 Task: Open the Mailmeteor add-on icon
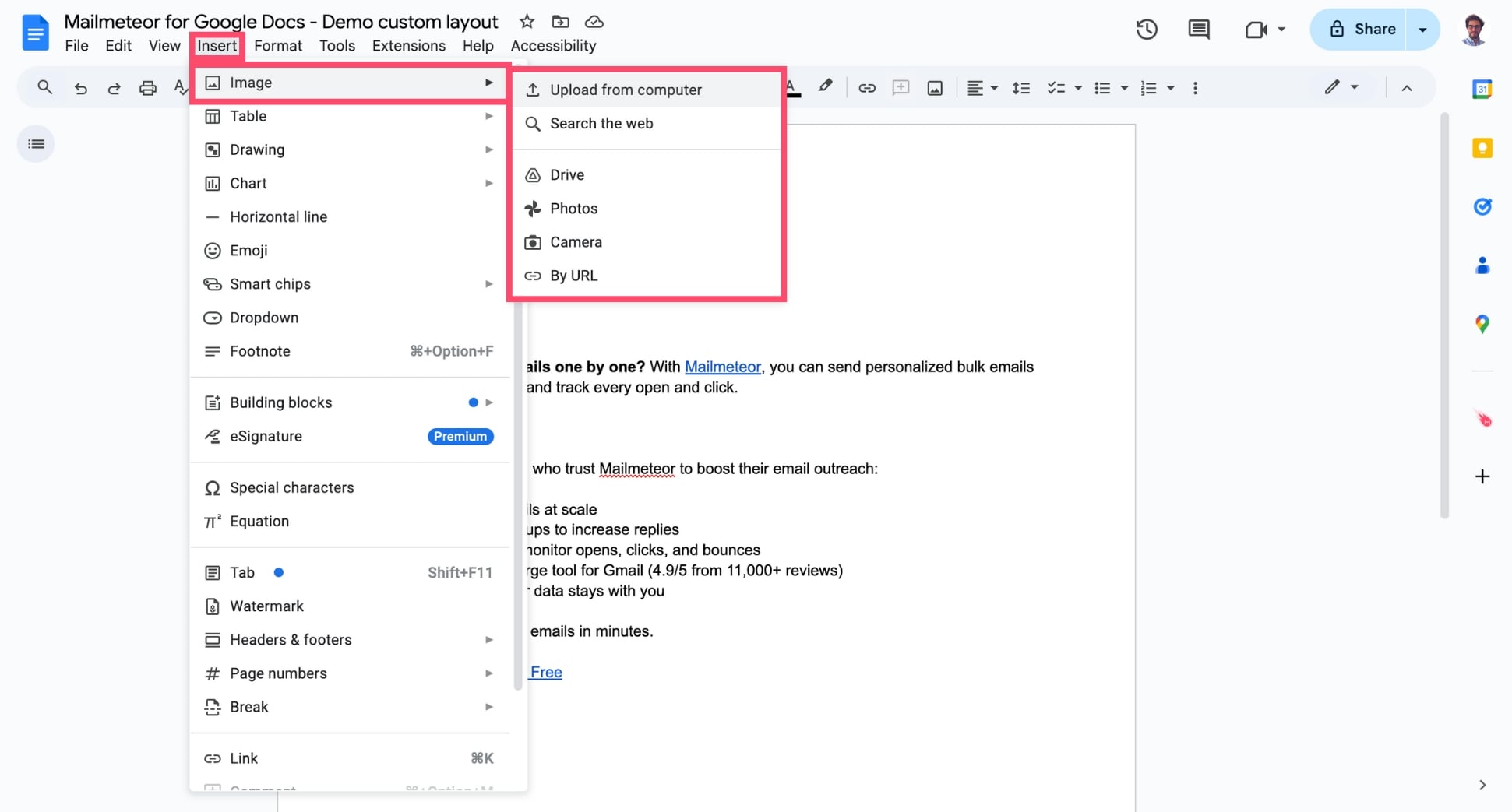pyautogui.click(x=1482, y=419)
